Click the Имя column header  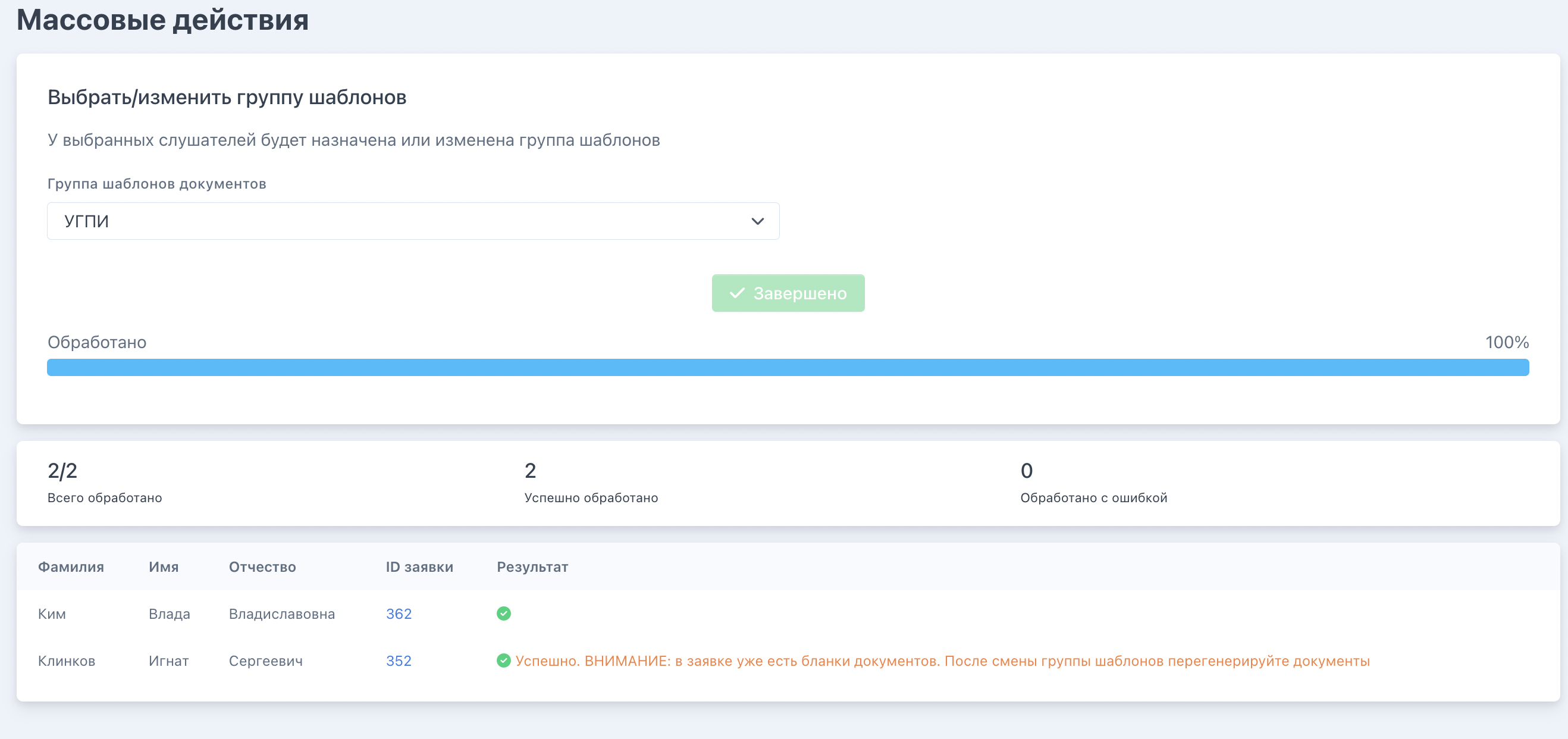point(164,566)
